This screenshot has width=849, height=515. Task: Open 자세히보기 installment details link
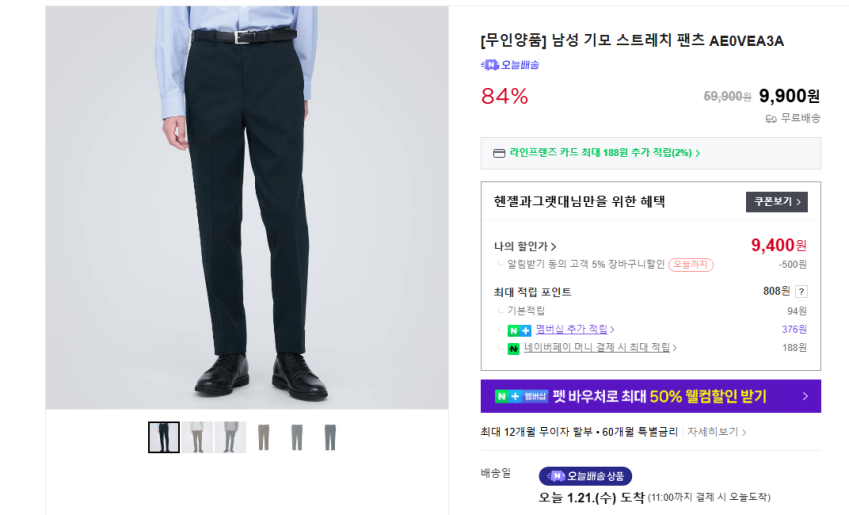pyautogui.click(x=717, y=432)
